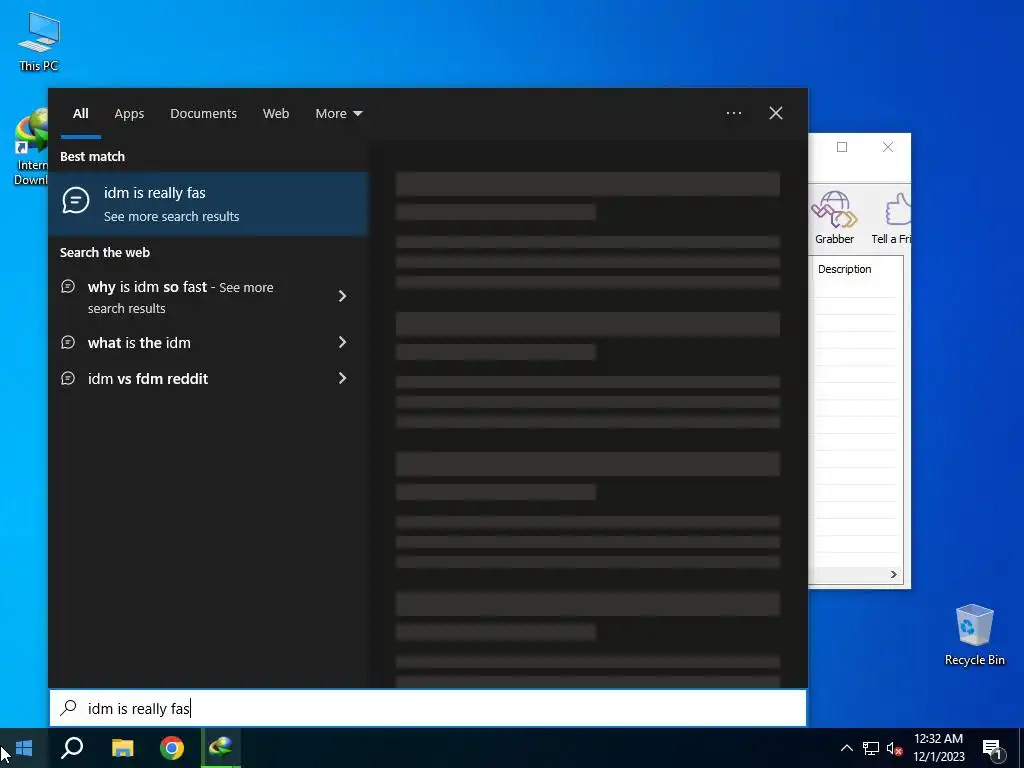Select 'why is idm so fast' suggestion
This screenshot has width=1024, height=768.
click(189, 297)
